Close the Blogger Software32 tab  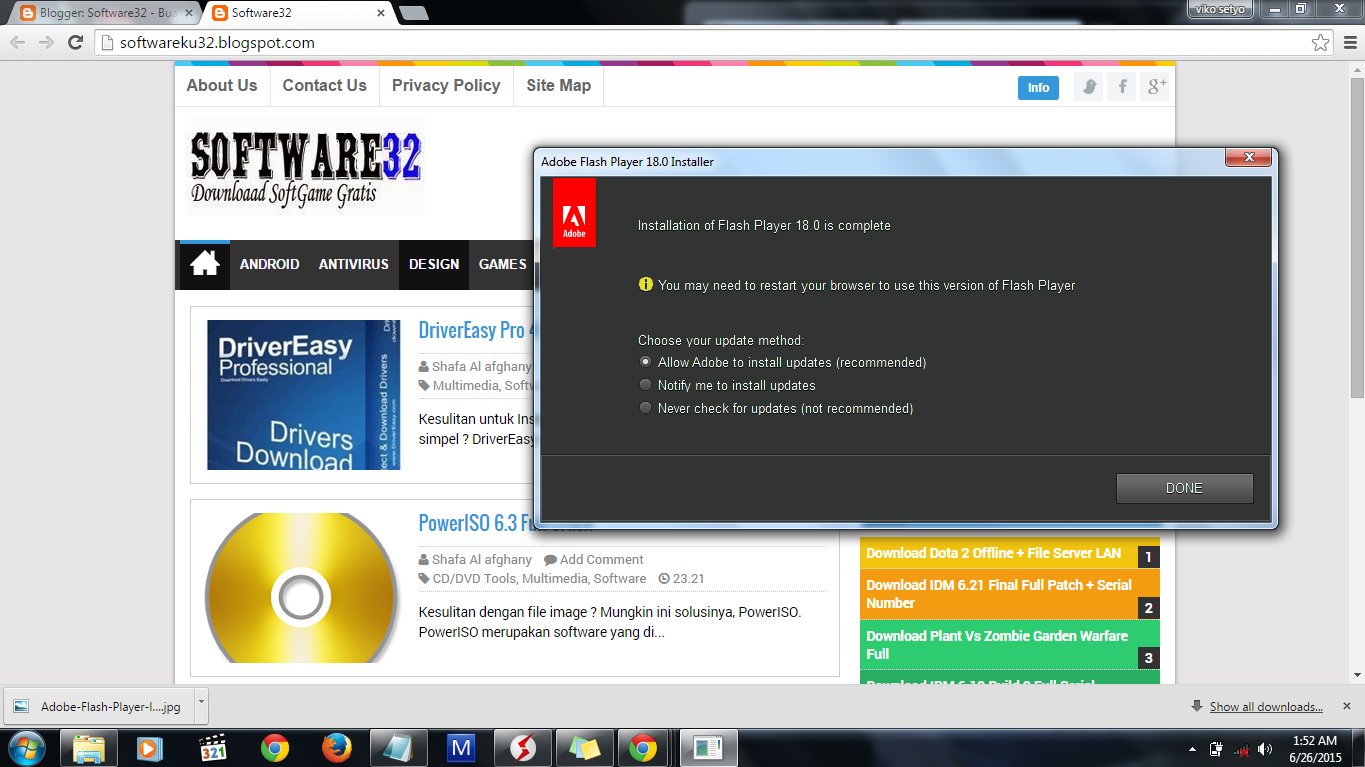coord(189,13)
